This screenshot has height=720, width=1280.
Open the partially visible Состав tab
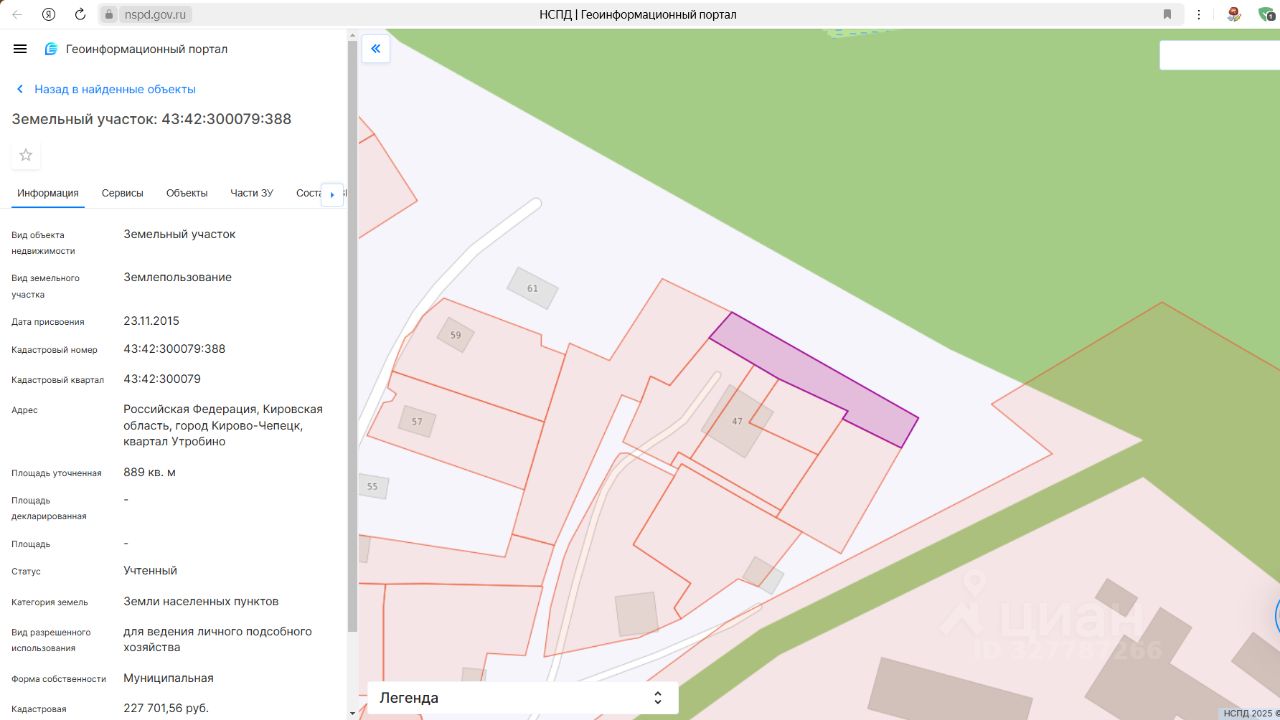[309, 193]
